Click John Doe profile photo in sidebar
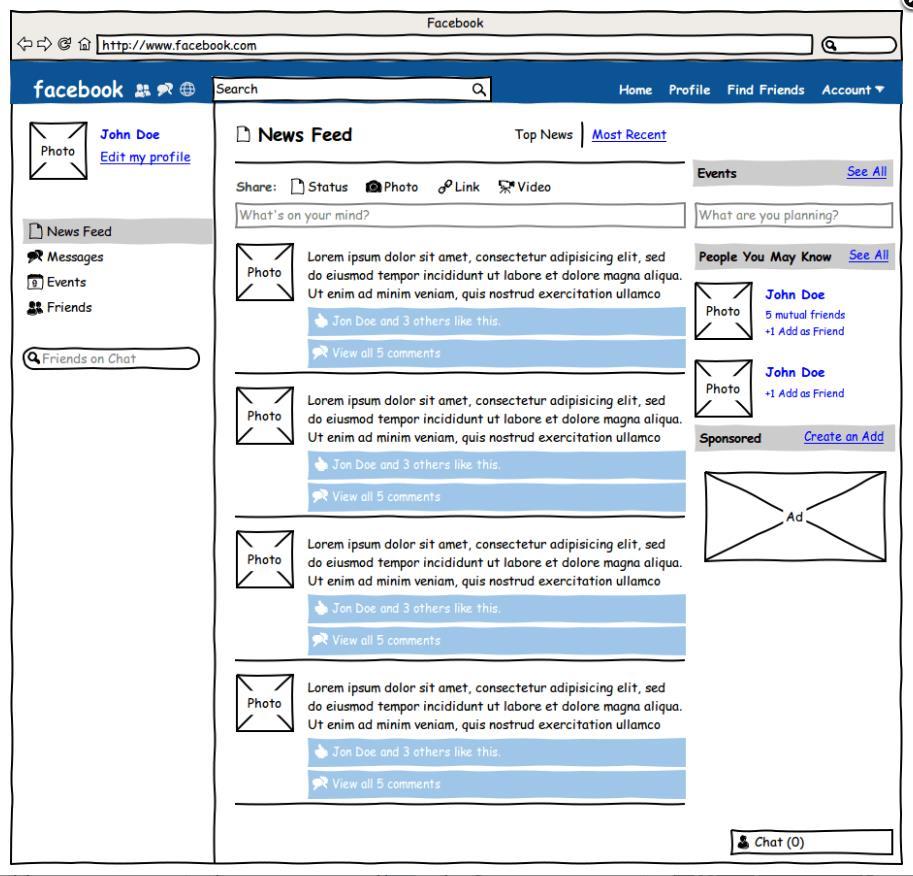 pos(58,150)
